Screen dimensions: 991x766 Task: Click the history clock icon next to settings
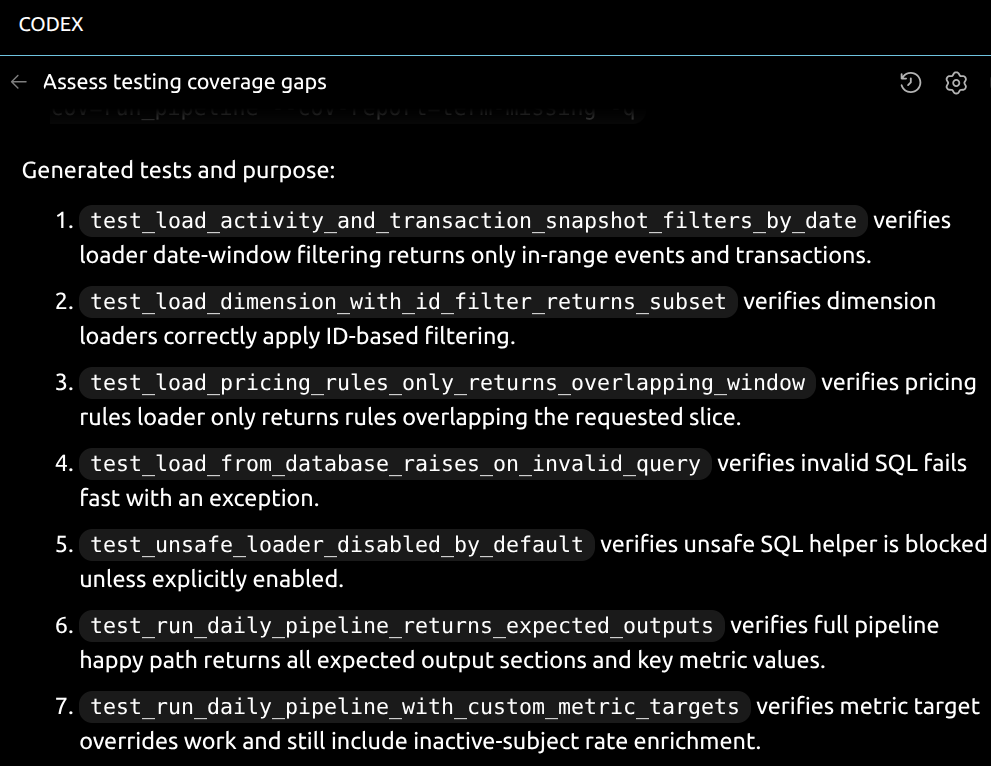click(910, 85)
